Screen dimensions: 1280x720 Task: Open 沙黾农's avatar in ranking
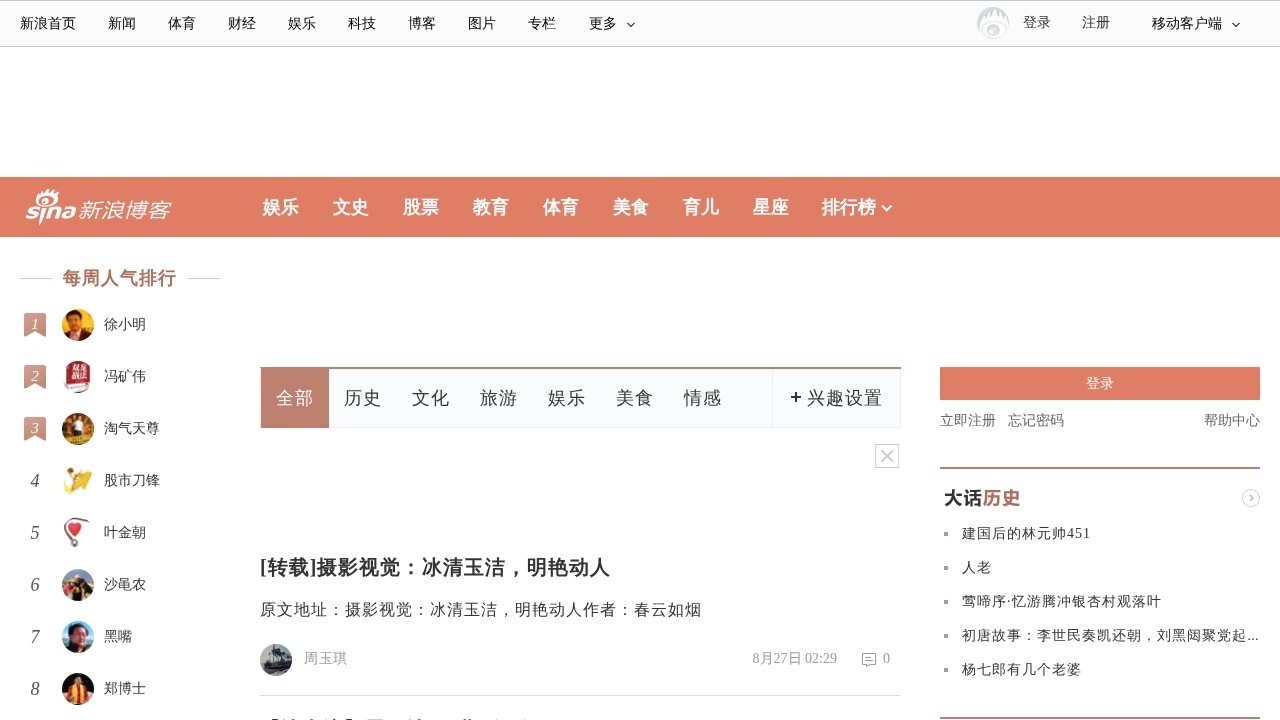point(78,585)
